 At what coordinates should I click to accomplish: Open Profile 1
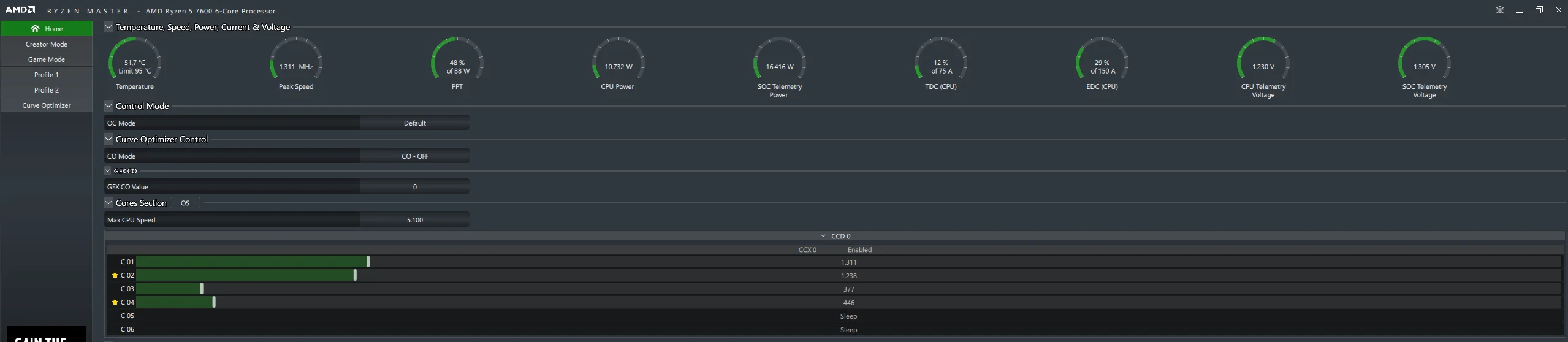[x=47, y=75]
